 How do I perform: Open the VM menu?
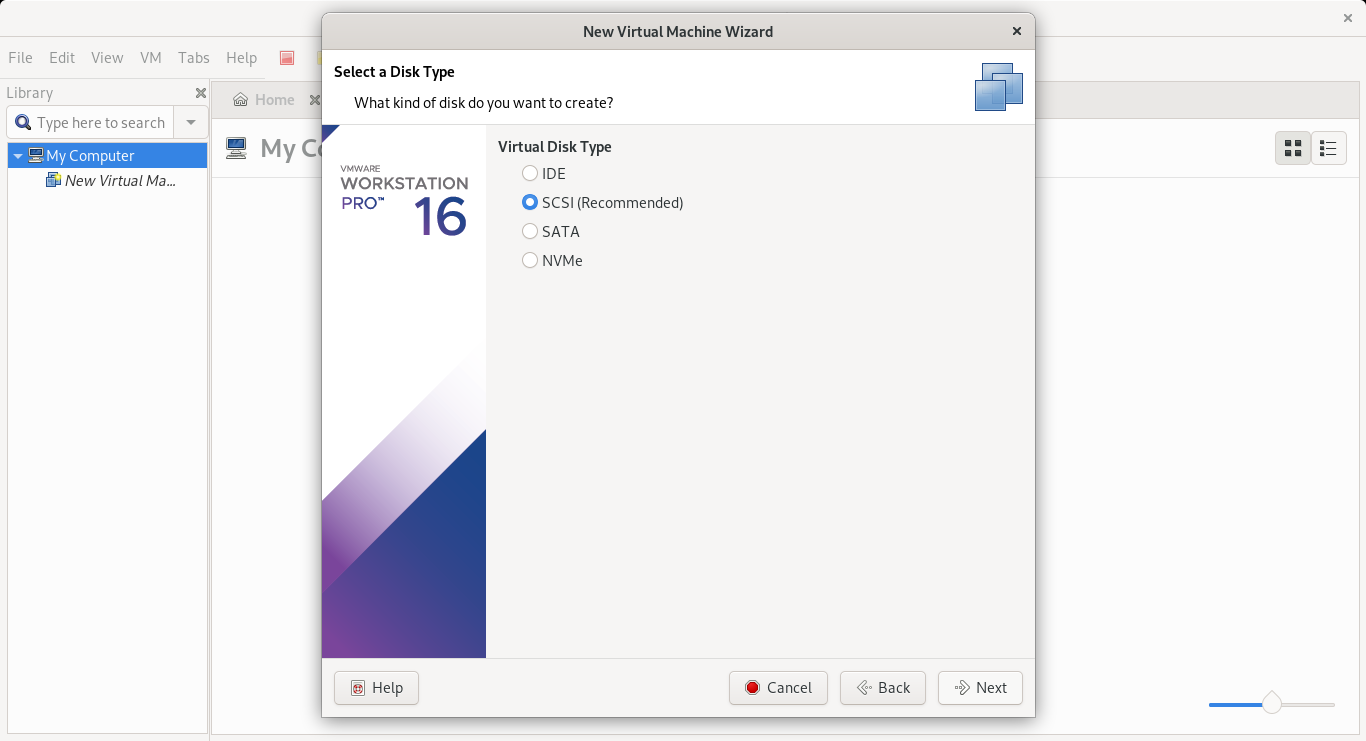coord(151,58)
